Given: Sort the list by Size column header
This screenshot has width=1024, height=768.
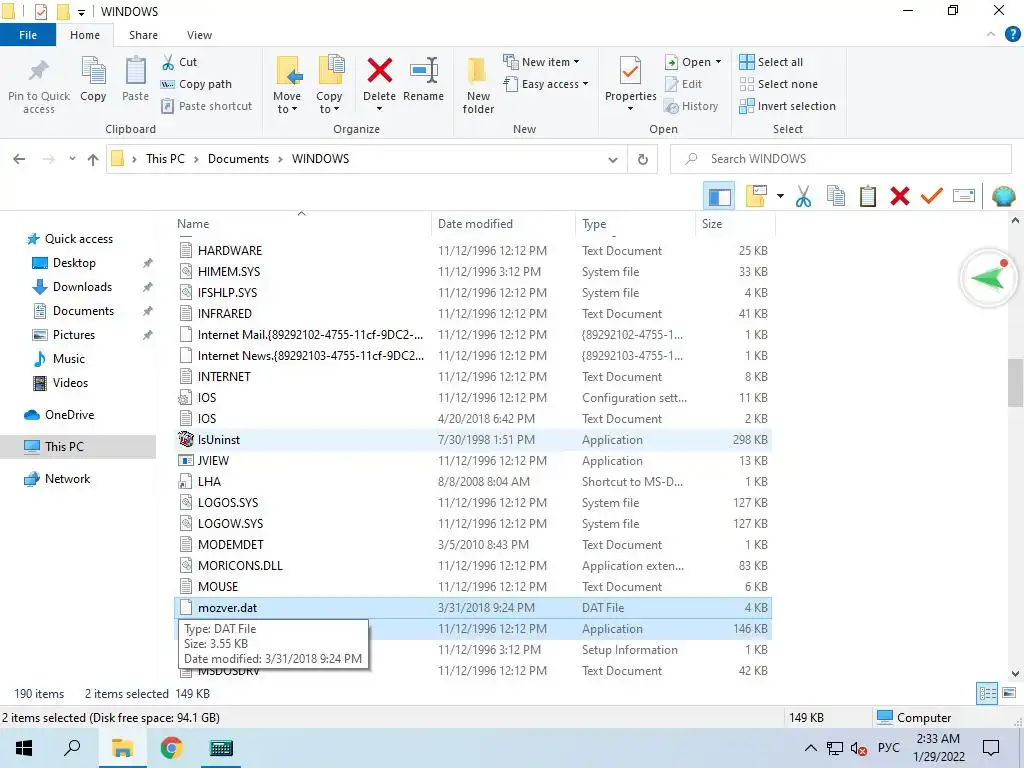Looking at the screenshot, I should point(736,223).
